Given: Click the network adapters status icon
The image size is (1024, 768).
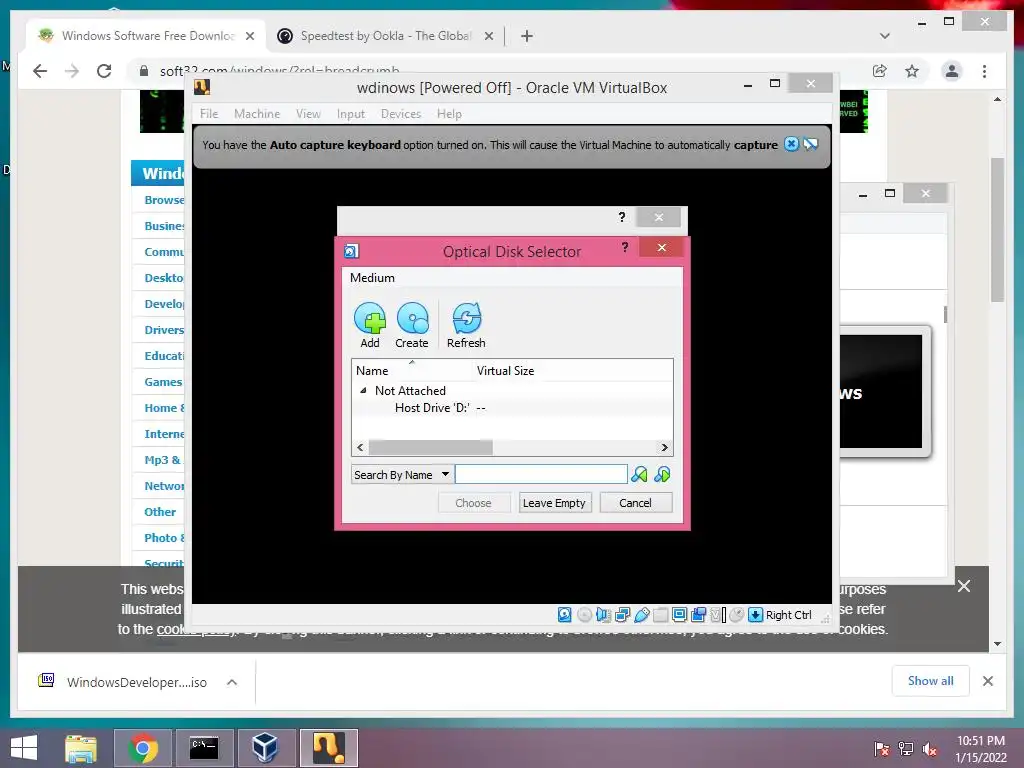Looking at the screenshot, I should coord(622,615).
